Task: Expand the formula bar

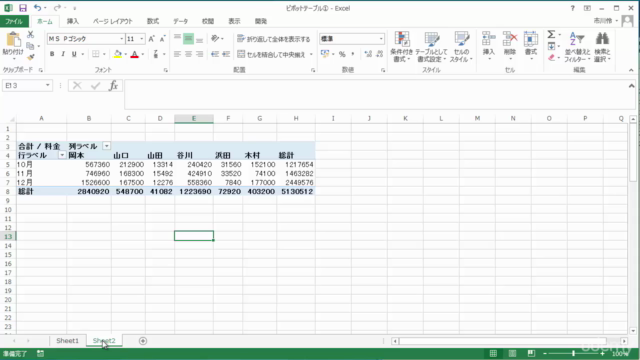Action: pyautogui.click(x=631, y=86)
